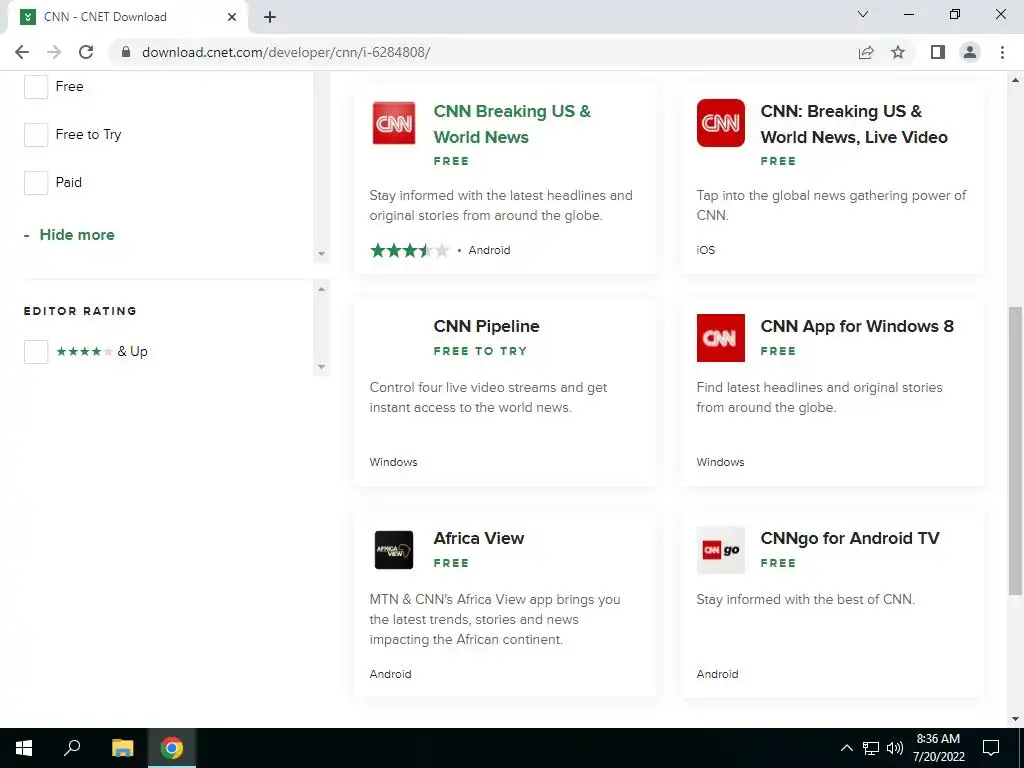Click the Africa View app icon
This screenshot has width=1024, height=768.
394,550
